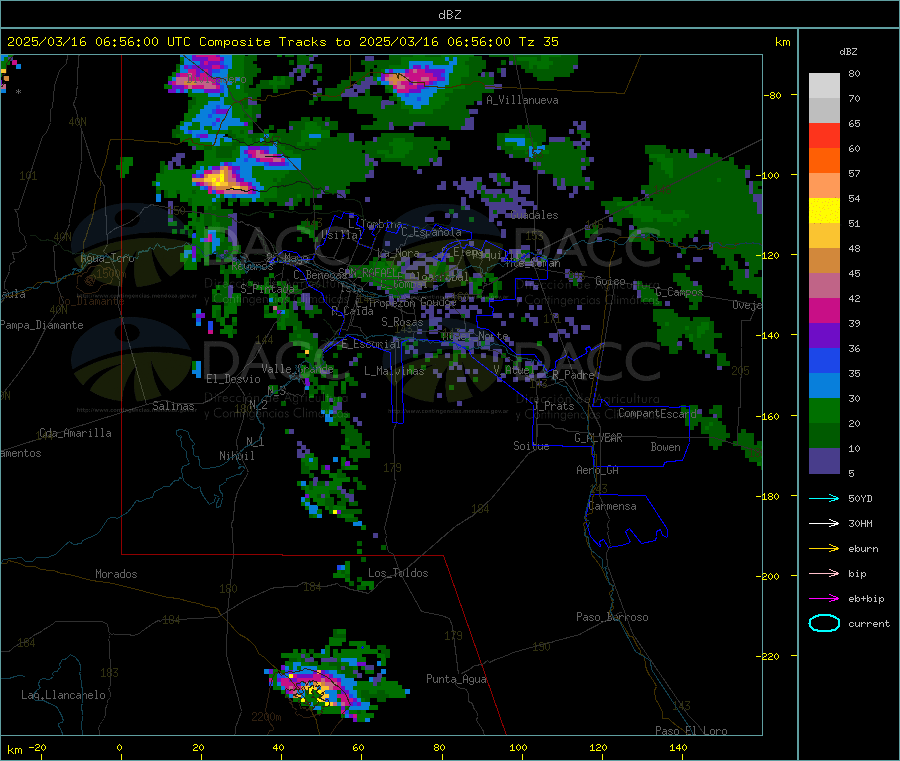Click the Los_Toldos map label
This screenshot has height=761, width=900.
(398, 573)
